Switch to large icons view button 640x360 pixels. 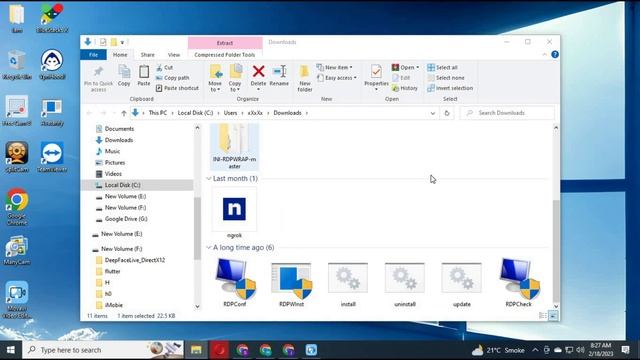[553, 316]
